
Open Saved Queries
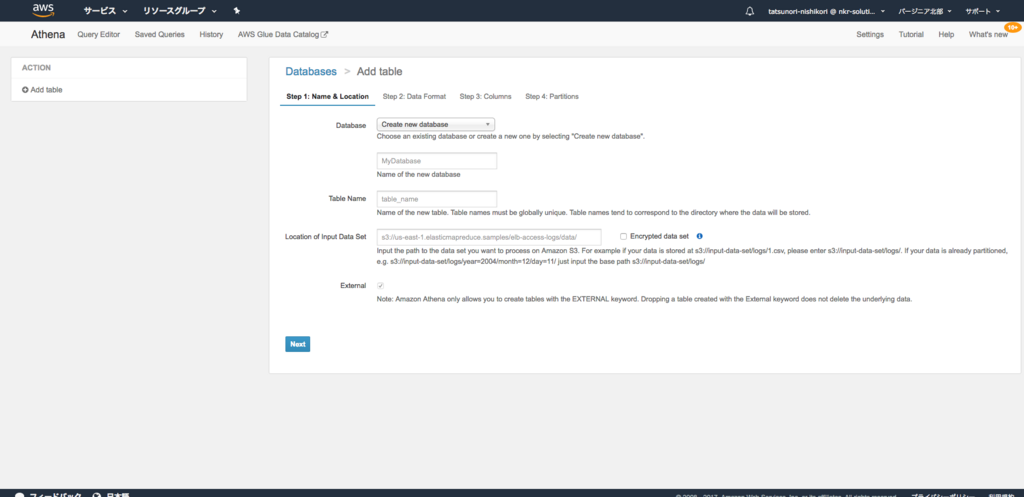160,35
